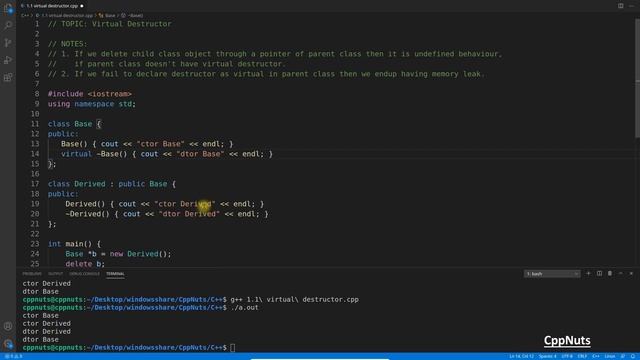The width and height of the screenshot is (640, 360).
Task: Kill the terminal with trash icon
Action: point(610,273)
